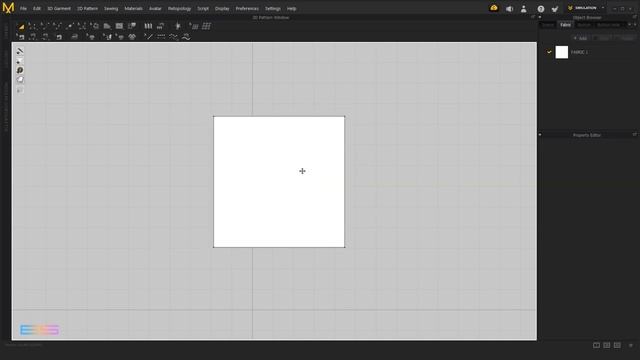The width and height of the screenshot is (640, 360).
Task: Open the yellow cloud icon in title bar
Action: (x=494, y=8)
